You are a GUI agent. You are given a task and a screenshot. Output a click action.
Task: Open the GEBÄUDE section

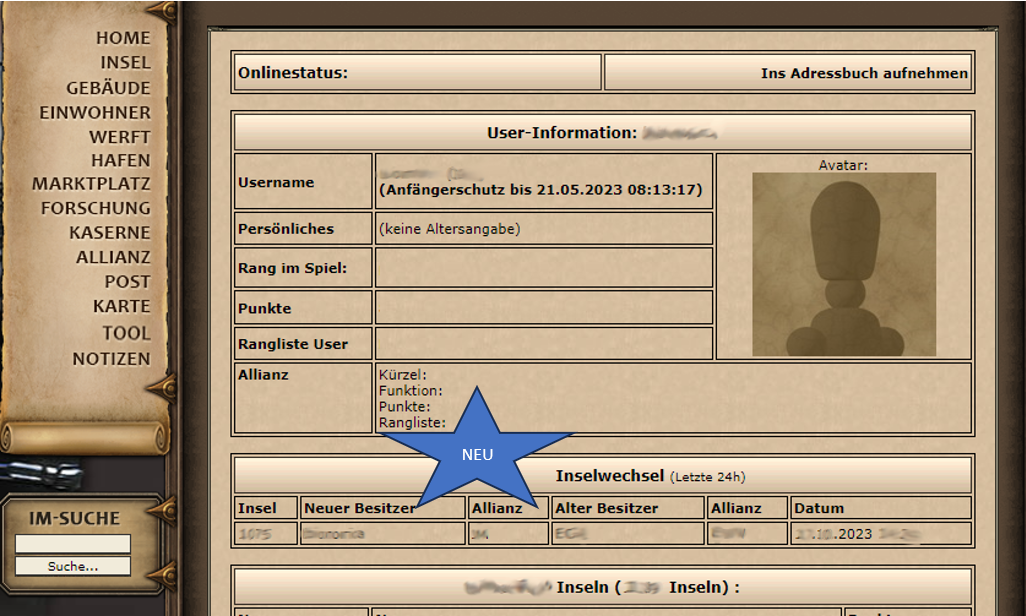point(108,88)
